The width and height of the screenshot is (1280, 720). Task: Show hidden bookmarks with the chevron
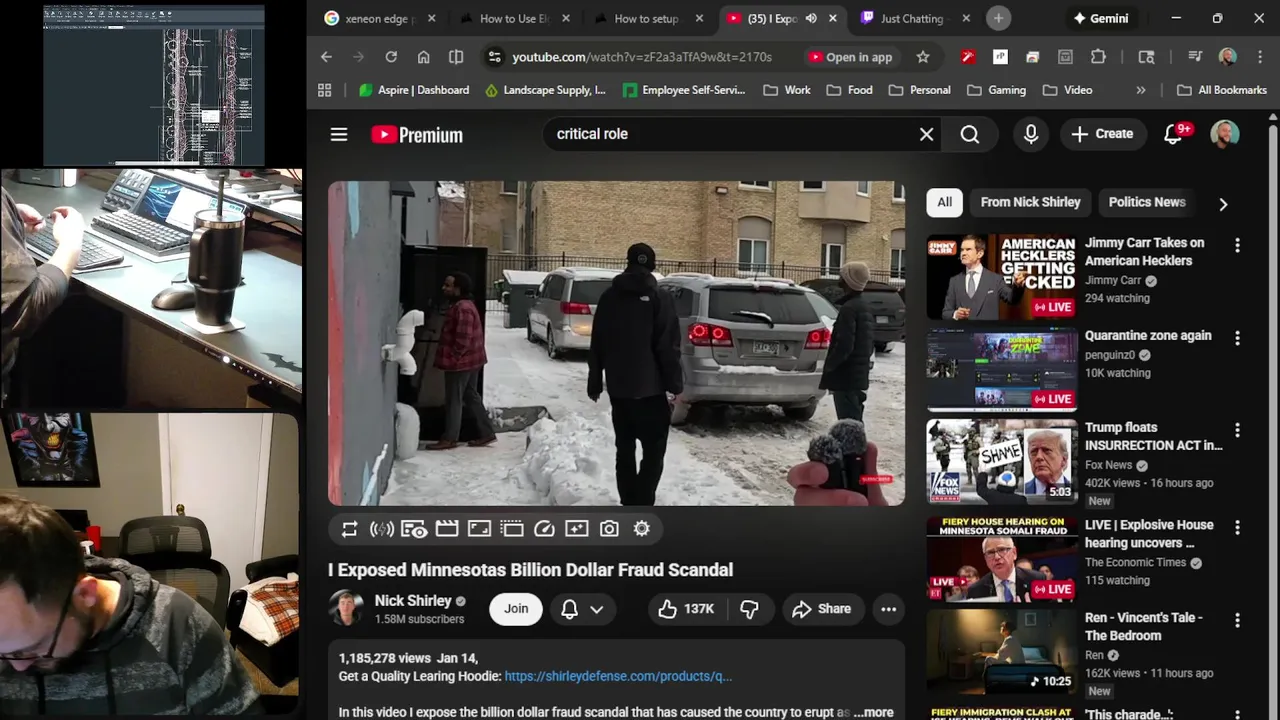(x=1141, y=90)
